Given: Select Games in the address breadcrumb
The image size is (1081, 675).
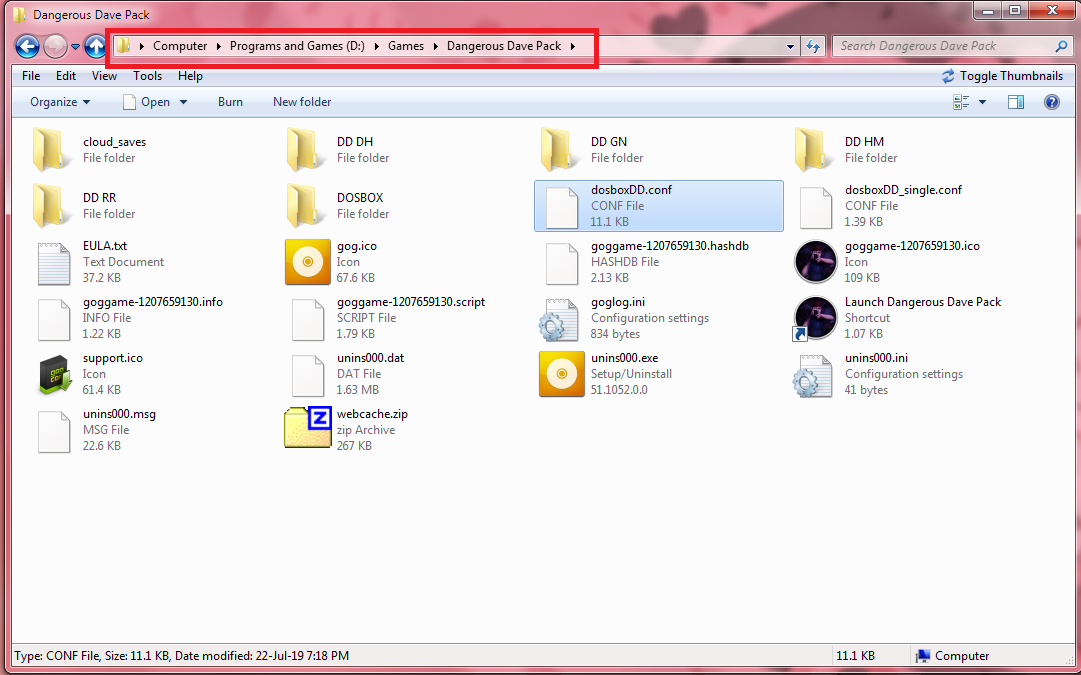Looking at the screenshot, I should pyautogui.click(x=406, y=46).
